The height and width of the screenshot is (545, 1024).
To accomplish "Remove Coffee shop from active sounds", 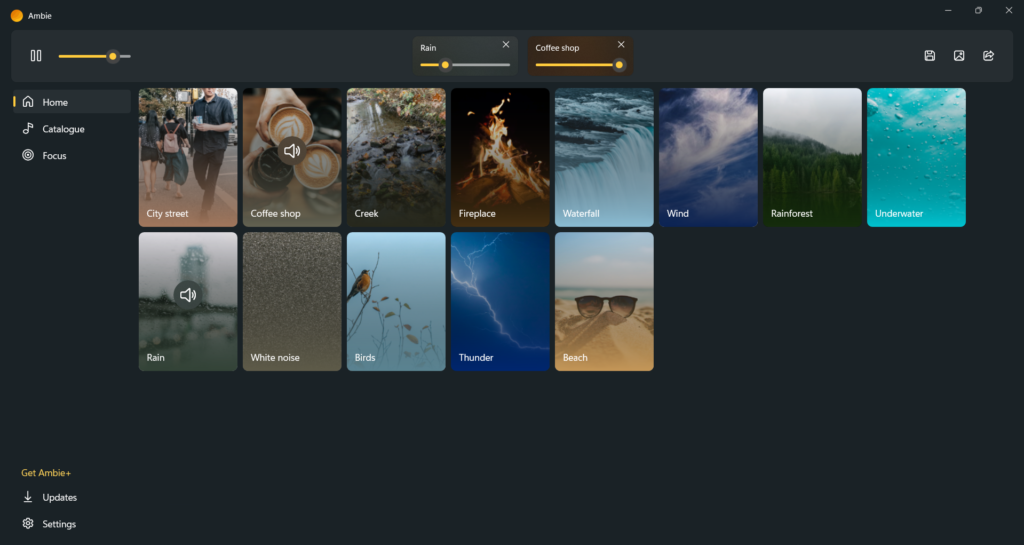I will pyautogui.click(x=621, y=45).
